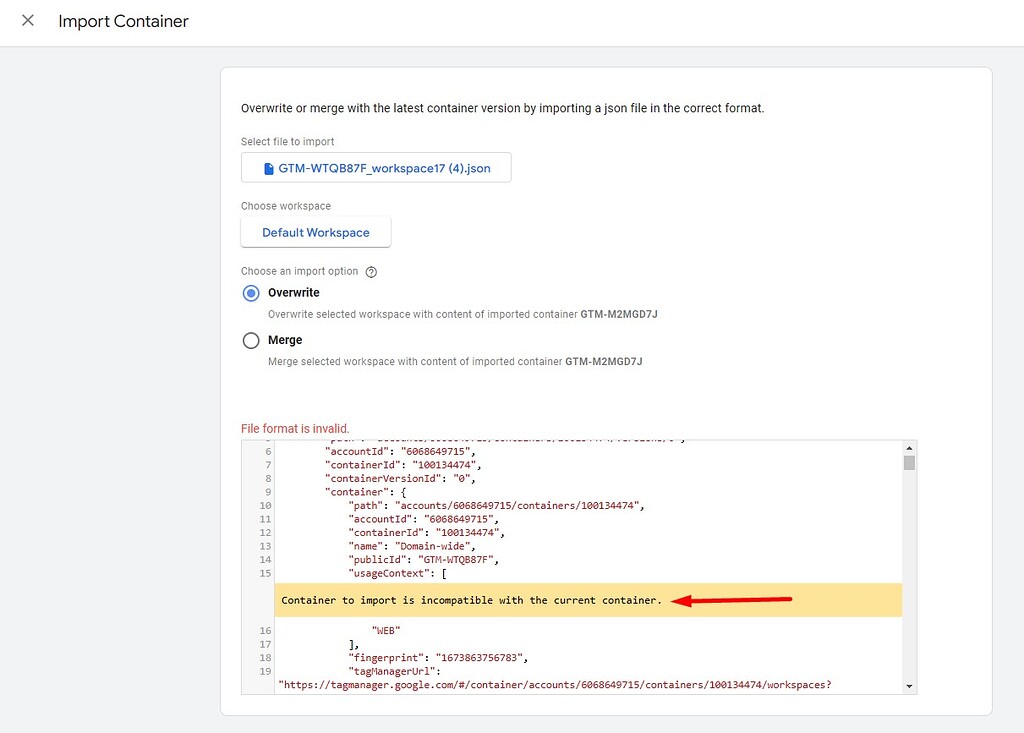Click GTM-WTQB87F_workspace17 (4).json file chip
Screen dimensions: 1024x733
coord(375,167)
